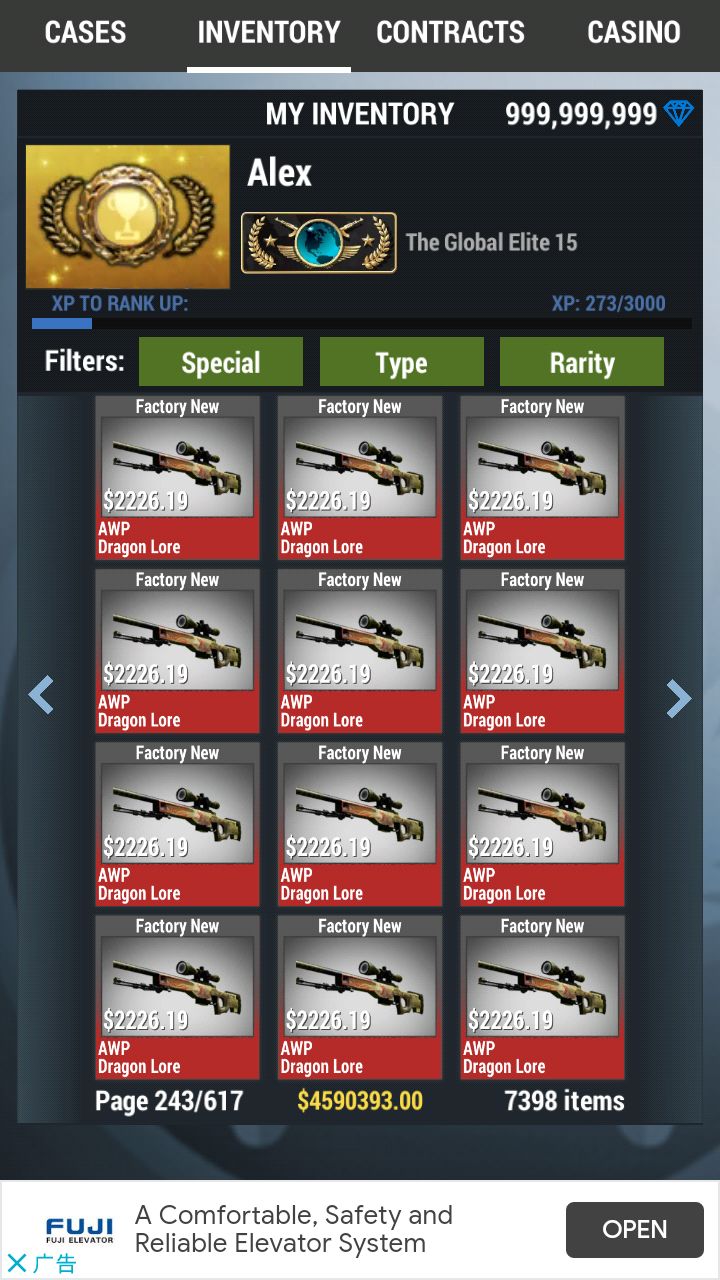This screenshot has width=720, height=1280.
Task: Select last AWP Dragon Lore in bottom row
Action: pos(543,997)
